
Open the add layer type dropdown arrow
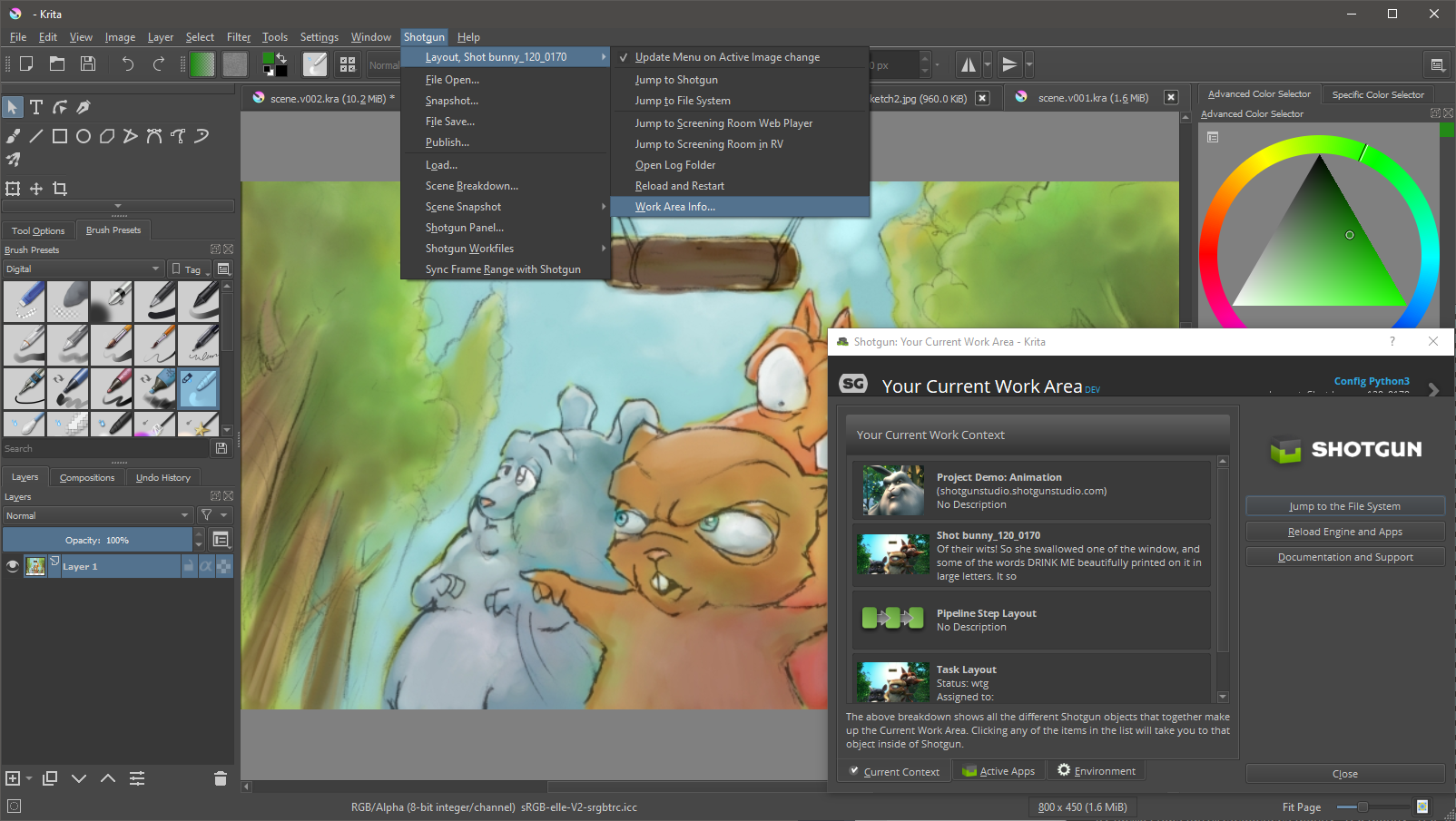pos(29,778)
